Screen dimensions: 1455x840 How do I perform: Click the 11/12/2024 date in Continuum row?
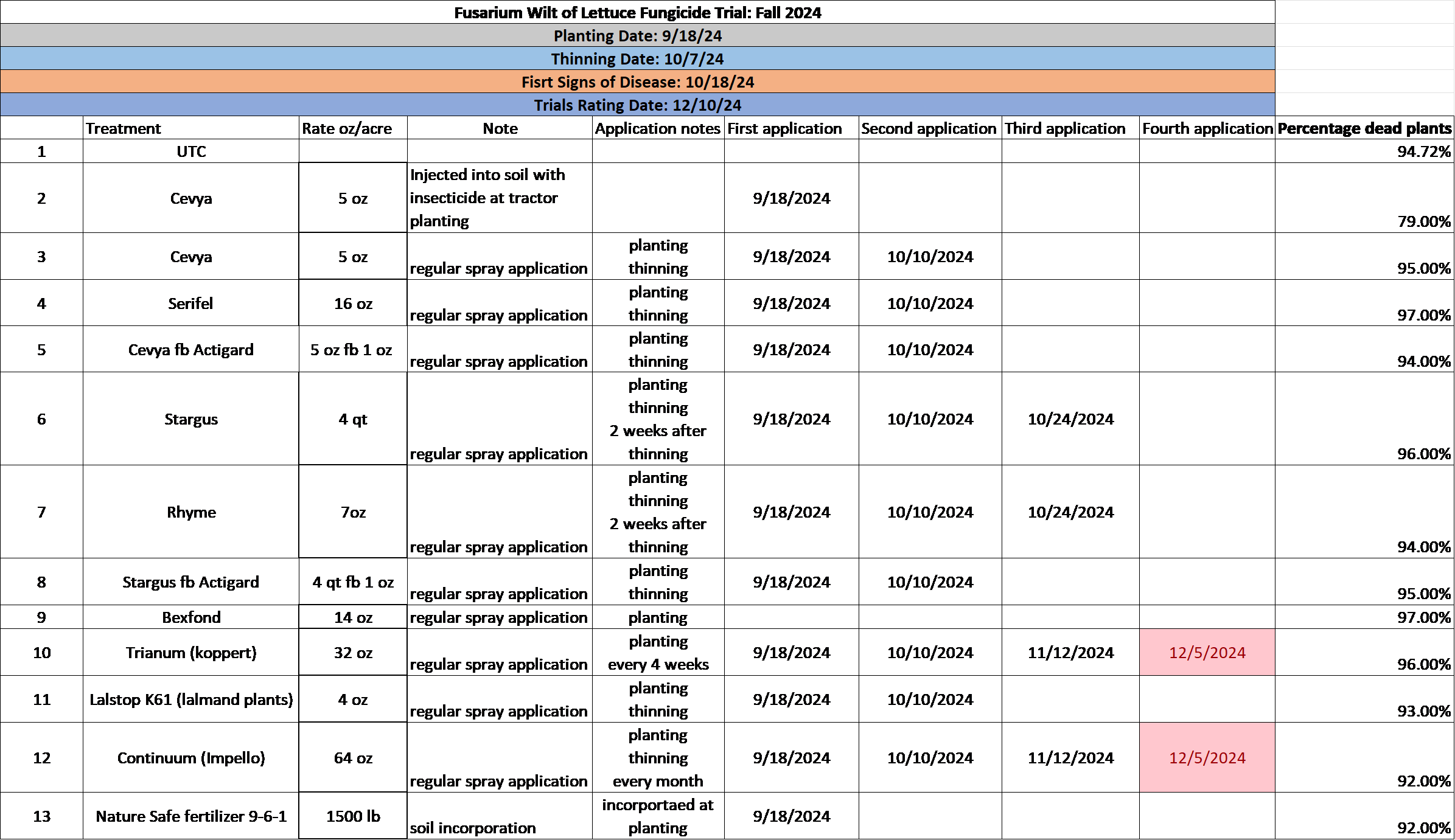[1070, 757]
